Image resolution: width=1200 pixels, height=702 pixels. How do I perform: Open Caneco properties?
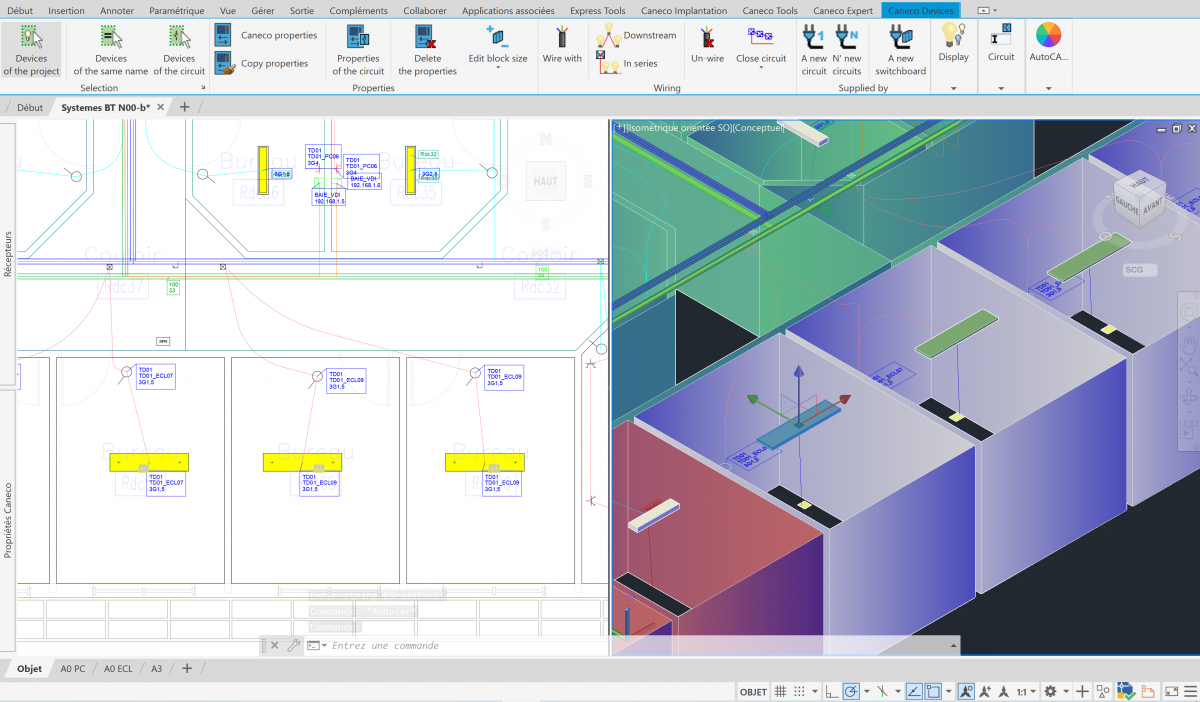(267, 35)
